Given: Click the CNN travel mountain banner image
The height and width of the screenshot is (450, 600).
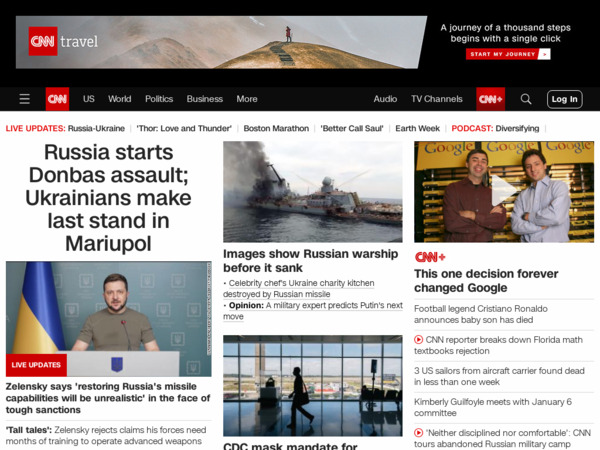Looking at the screenshot, I should [221, 42].
